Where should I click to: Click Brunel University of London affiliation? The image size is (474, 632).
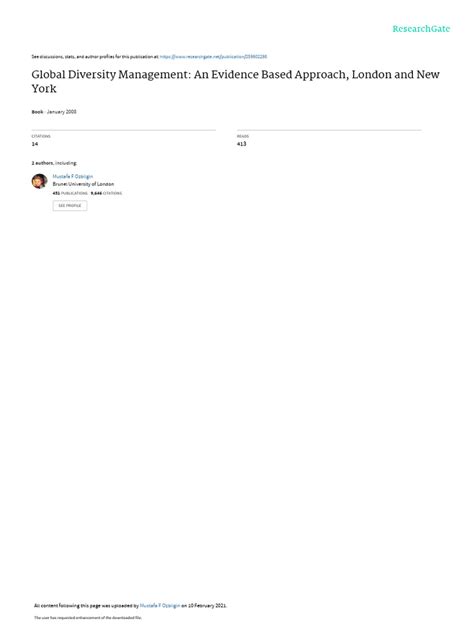83,184
